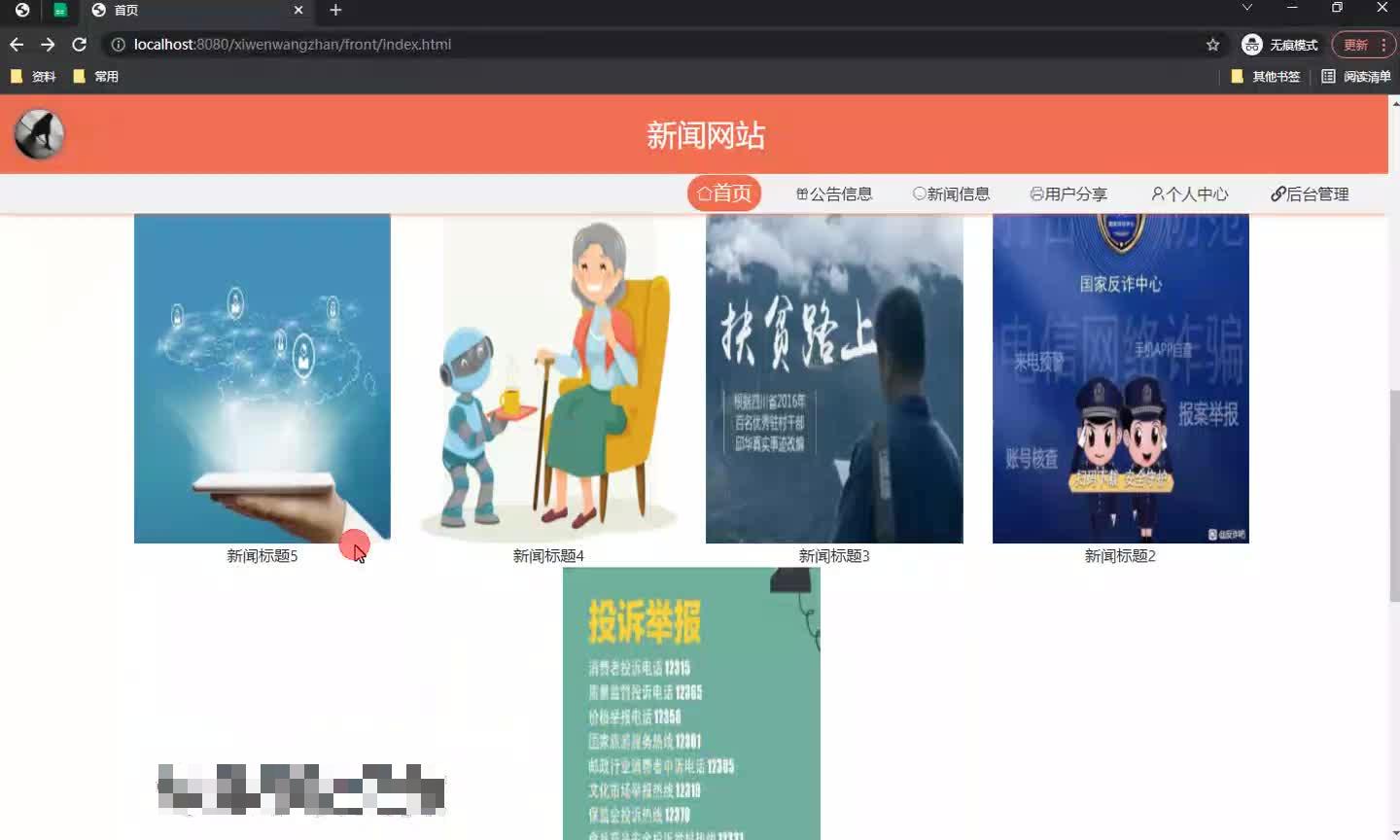Click the 阅读清单 reading list icon
This screenshot has height=840, width=1400.
pyautogui.click(x=1328, y=76)
